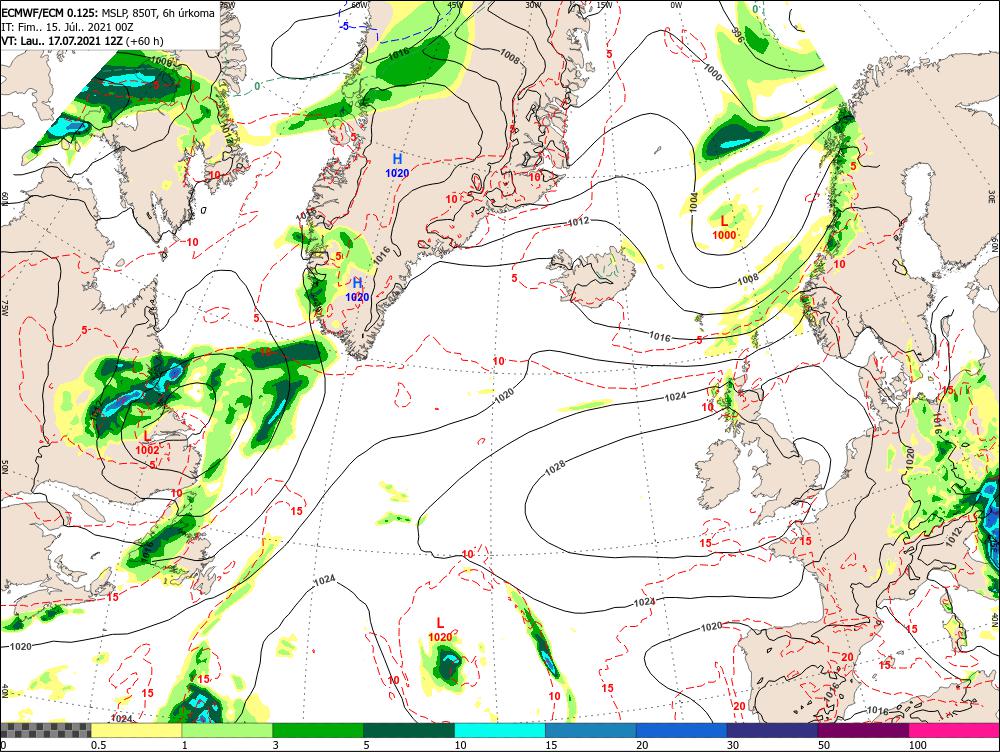Click the purple 50–100 mm legend swatch
The image size is (1000, 752).
[x=864, y=730]
